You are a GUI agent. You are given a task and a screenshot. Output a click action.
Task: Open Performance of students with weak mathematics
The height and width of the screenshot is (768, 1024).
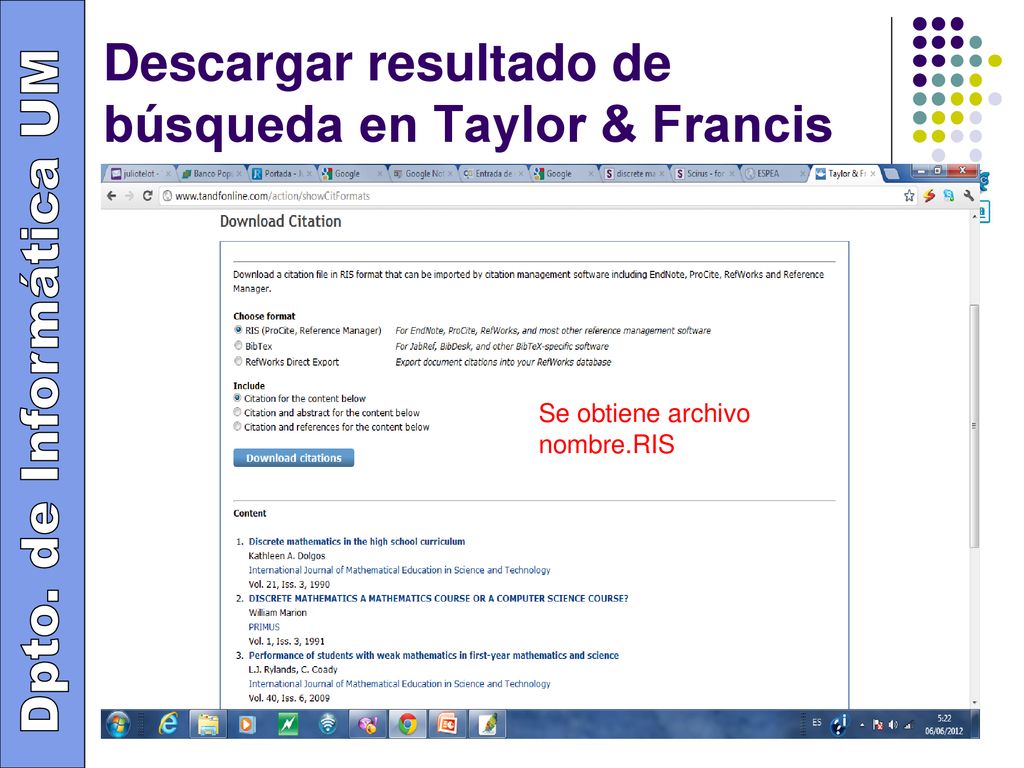click(434, 655)
